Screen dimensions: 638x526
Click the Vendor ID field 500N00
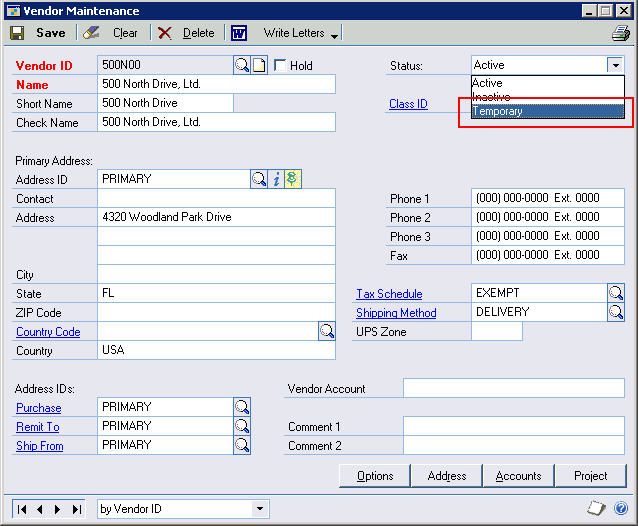click(x=166, y=65)
